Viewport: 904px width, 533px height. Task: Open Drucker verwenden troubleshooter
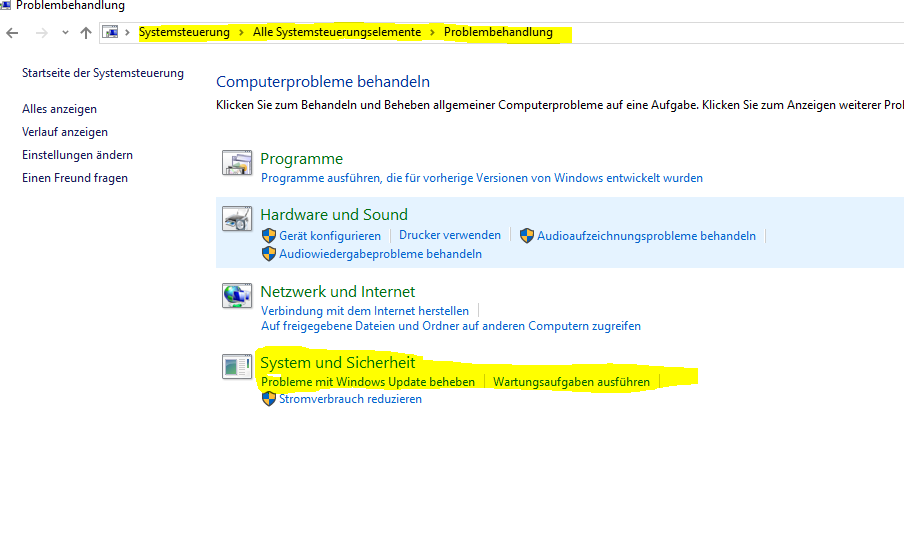click(450, 235)
